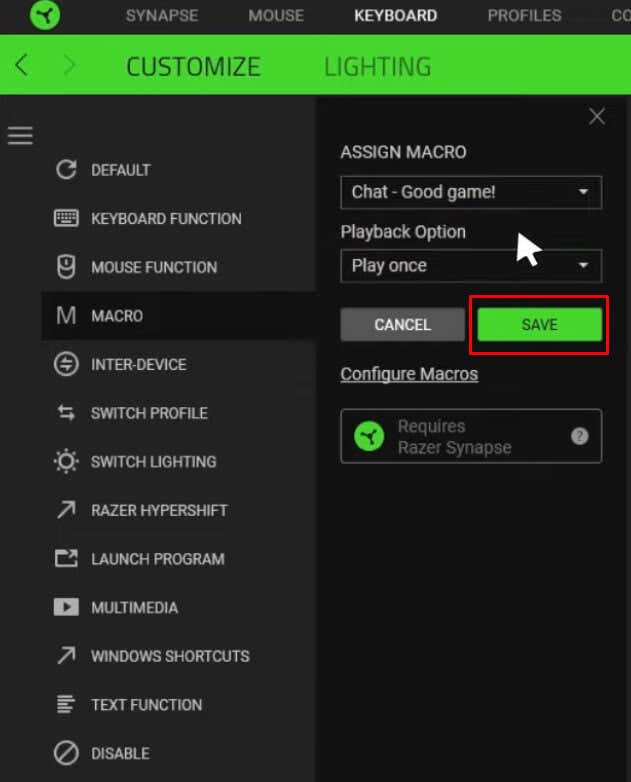Open the hamburger menu icon
This screenshot has width=631, height=782.
point(20,135)
